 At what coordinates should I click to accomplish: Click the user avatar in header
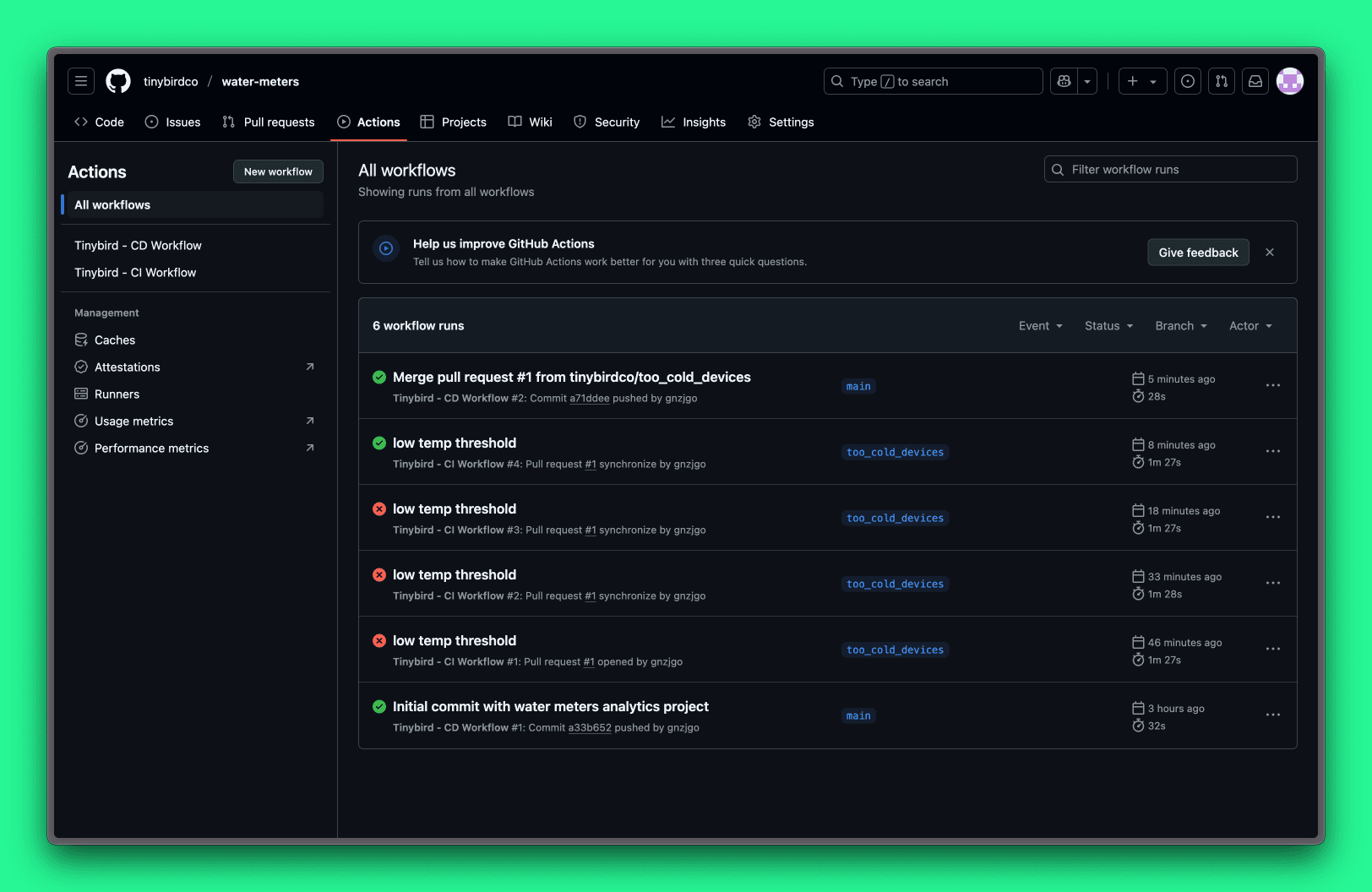pyautogui.click(x=1289, y=81)
